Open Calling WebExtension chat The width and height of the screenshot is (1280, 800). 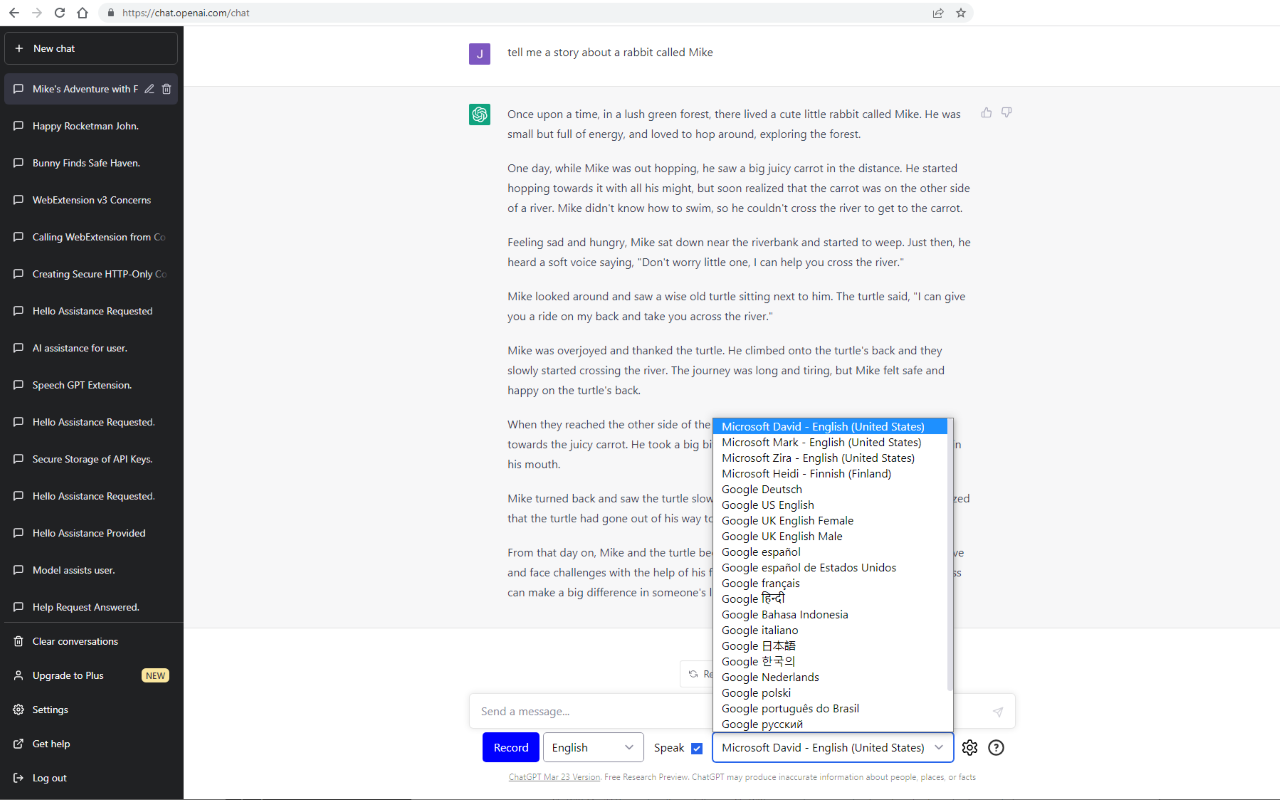pyautogui.click(x=91, y=237)
